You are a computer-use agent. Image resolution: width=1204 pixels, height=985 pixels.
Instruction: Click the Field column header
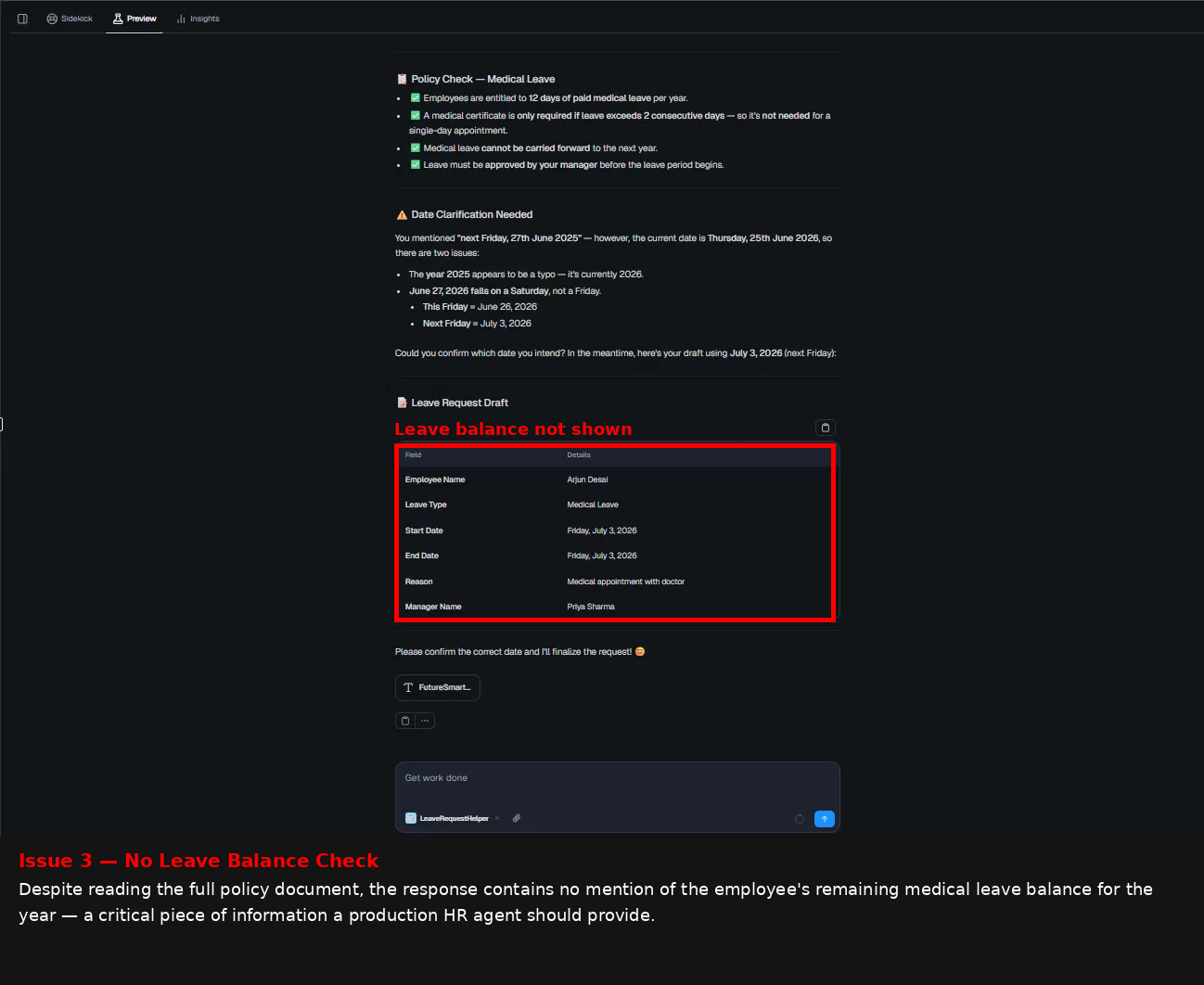pos(413,454)
